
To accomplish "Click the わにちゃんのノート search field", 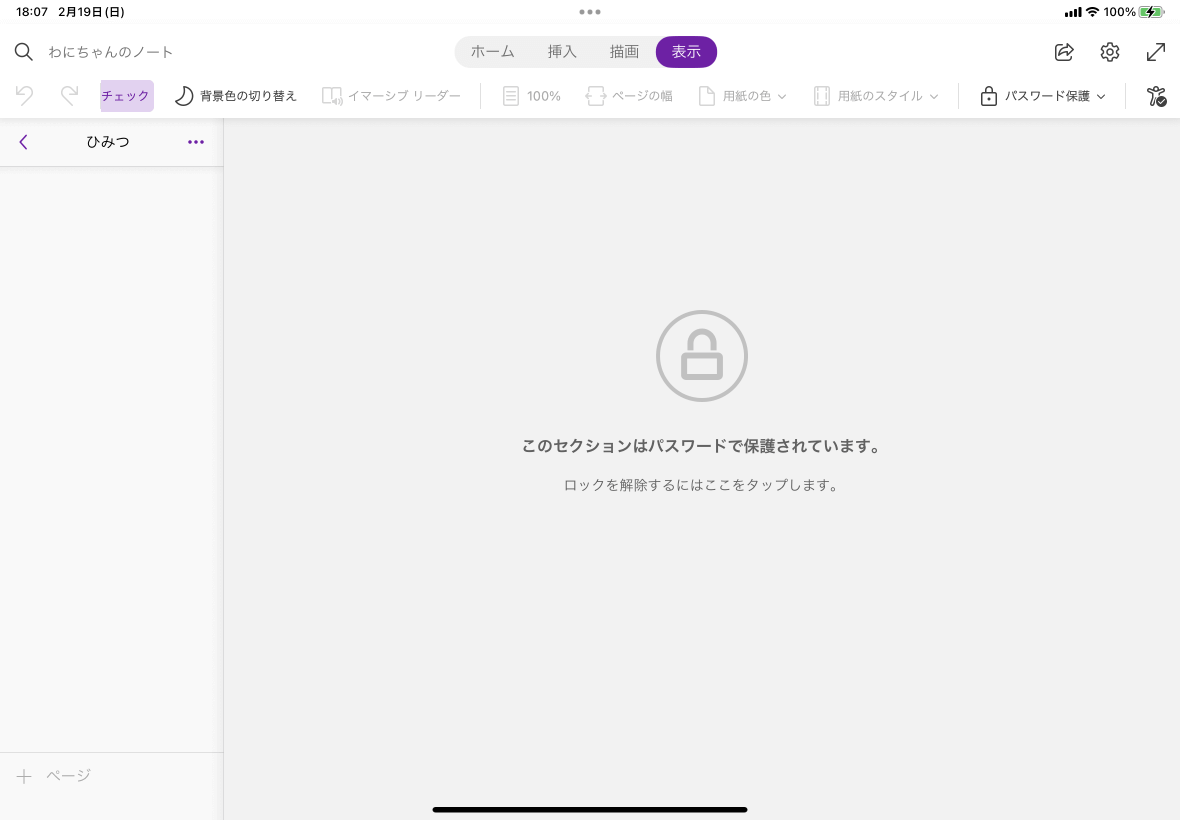I will [111, 52].
